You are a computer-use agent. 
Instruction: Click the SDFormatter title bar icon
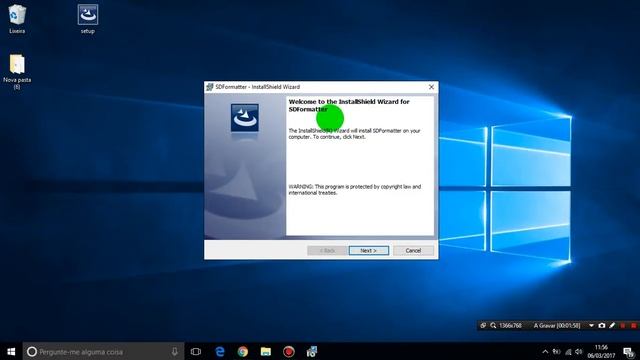click(210, 87)
